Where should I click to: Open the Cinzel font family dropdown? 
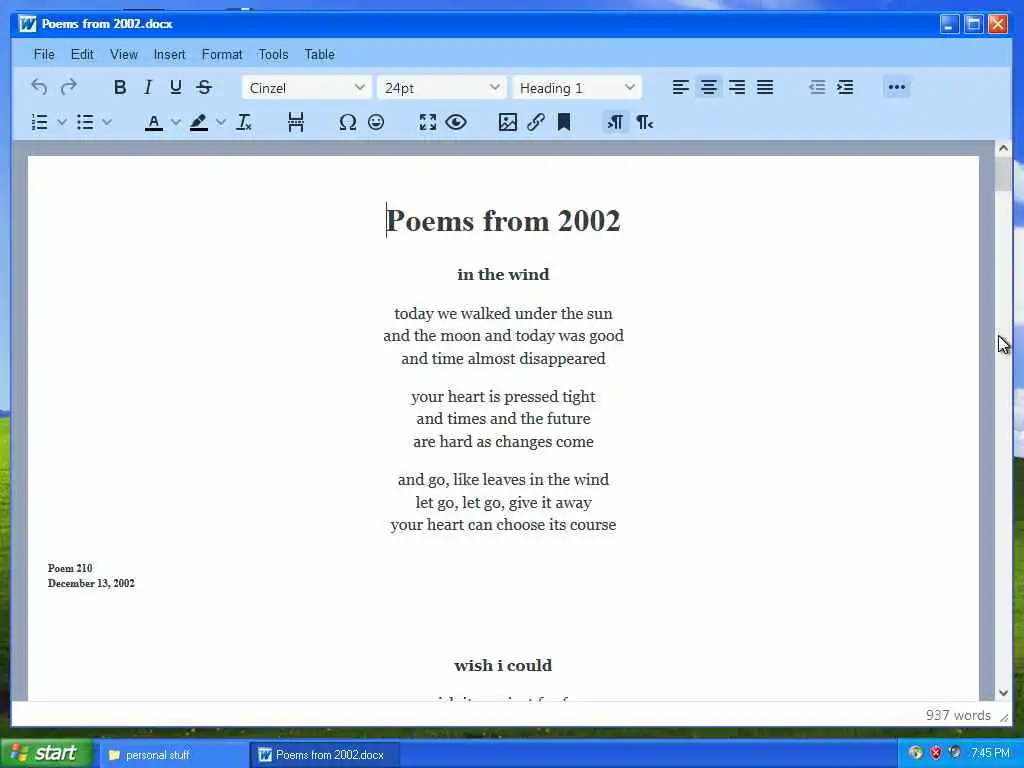pyautogui.click(x=306, y=88)
